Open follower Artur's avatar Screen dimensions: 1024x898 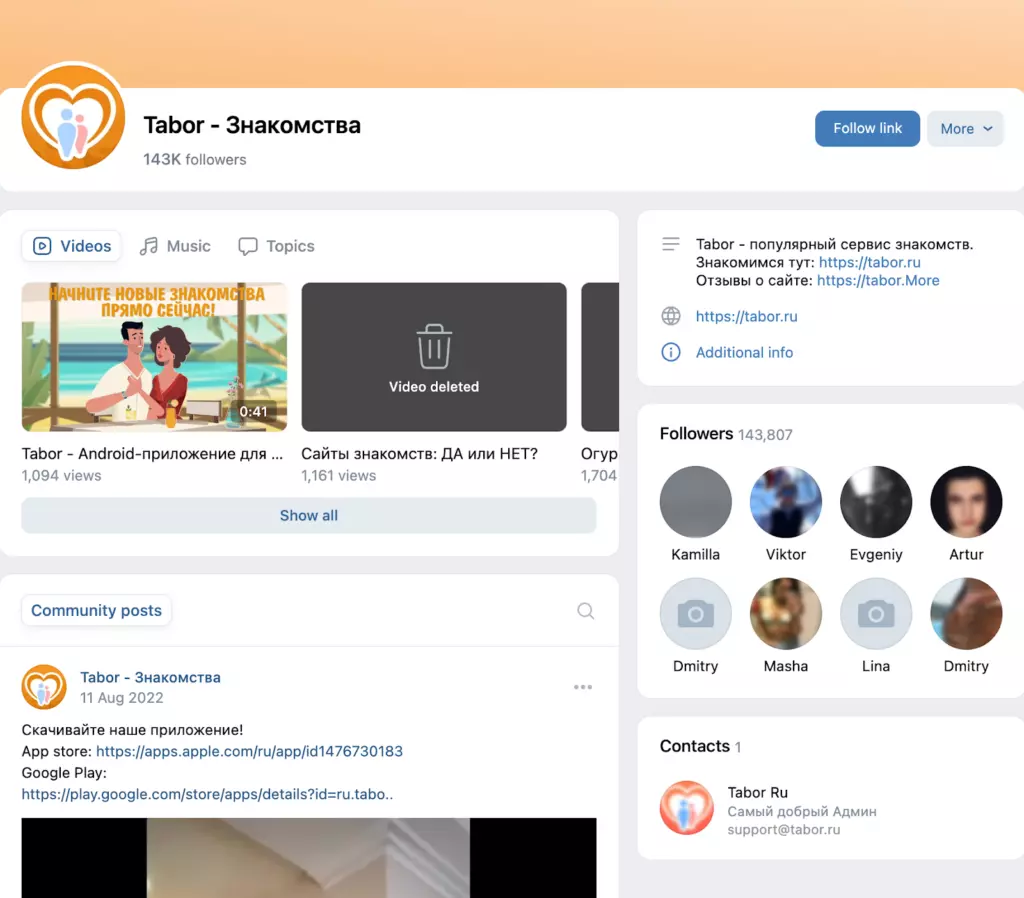coord(966,502)
